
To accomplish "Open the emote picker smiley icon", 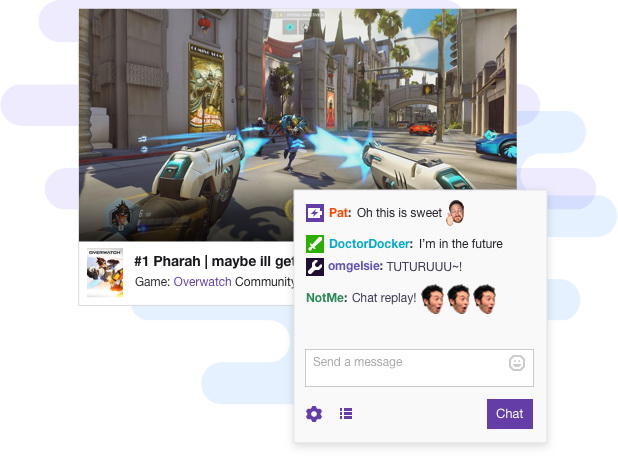I will (517, 363).
